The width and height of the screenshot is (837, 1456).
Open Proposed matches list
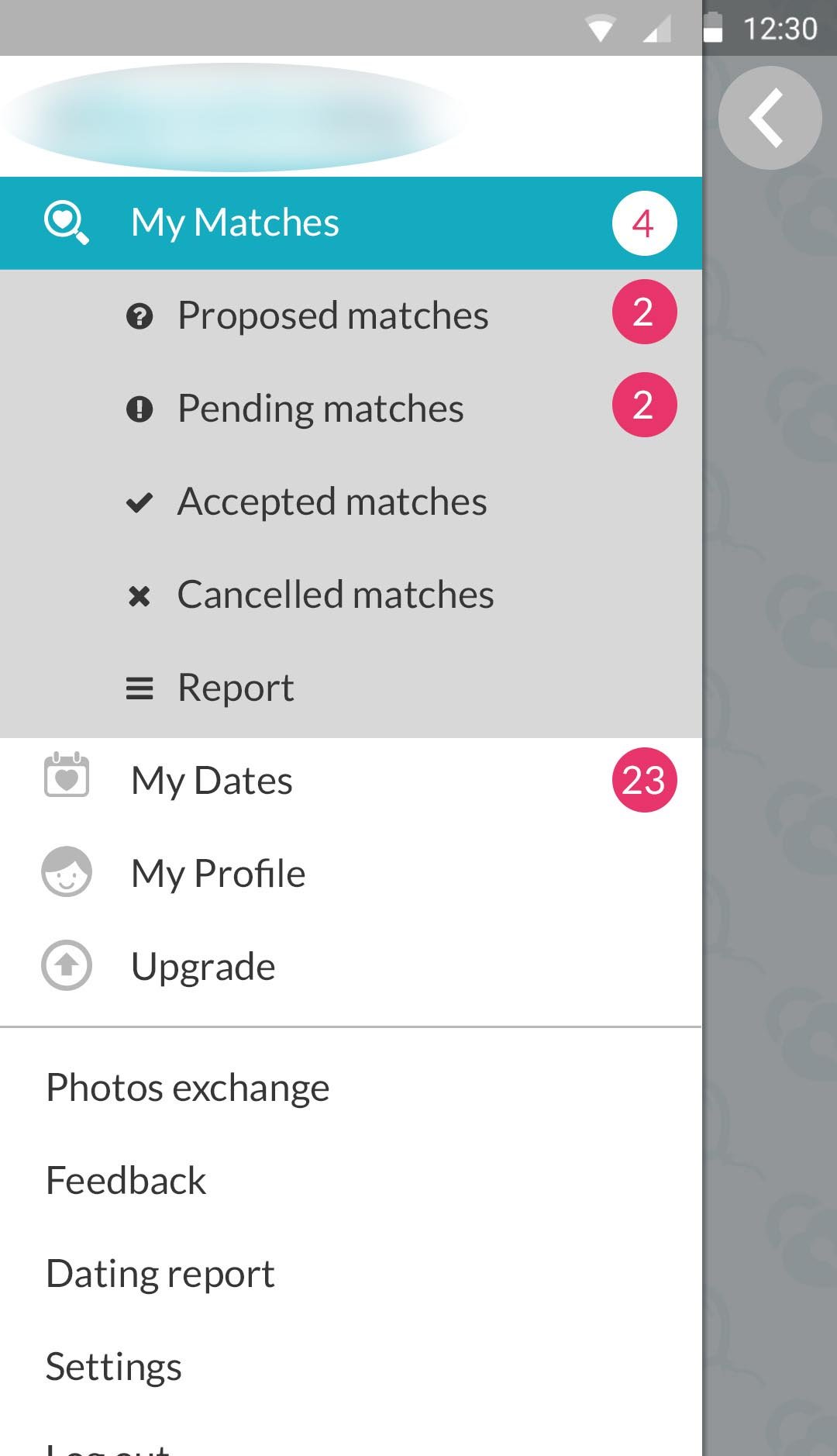[x=332, y=316]
